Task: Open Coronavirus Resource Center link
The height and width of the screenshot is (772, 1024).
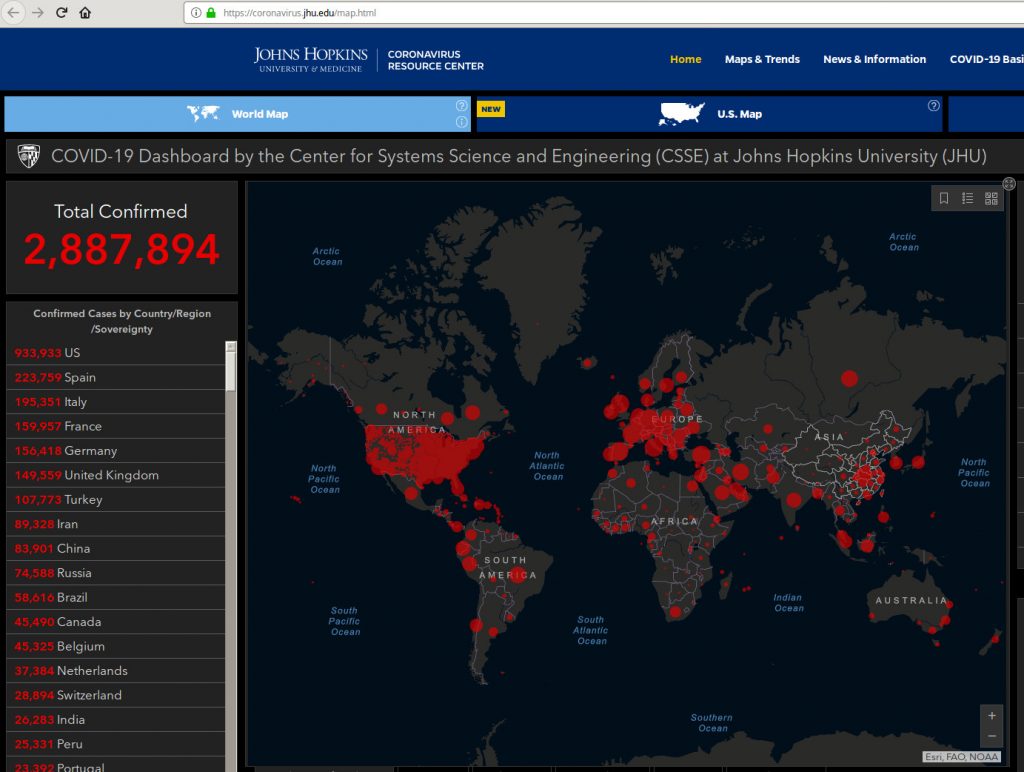Action: tap(436, 60)
